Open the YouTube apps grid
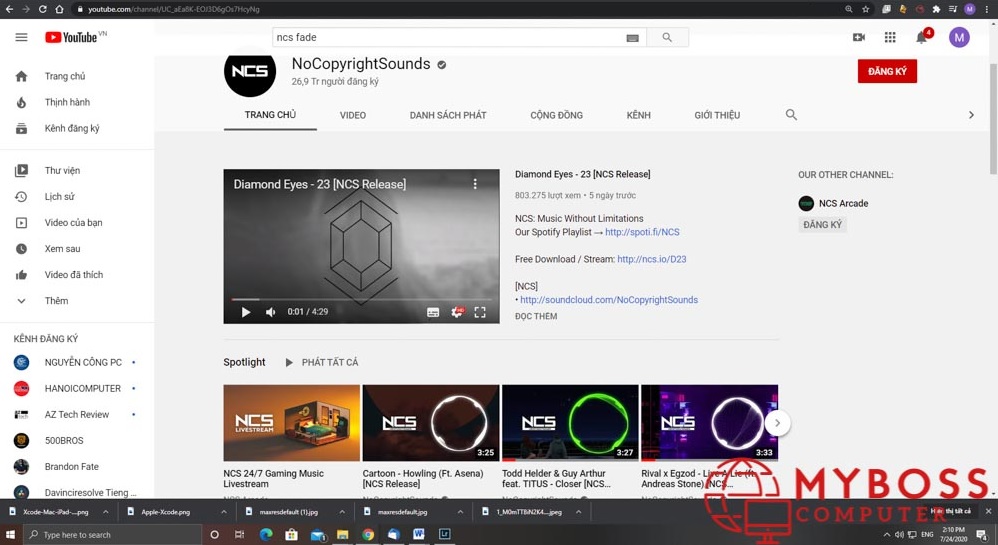Screen dimensions: 998x545 890,38
